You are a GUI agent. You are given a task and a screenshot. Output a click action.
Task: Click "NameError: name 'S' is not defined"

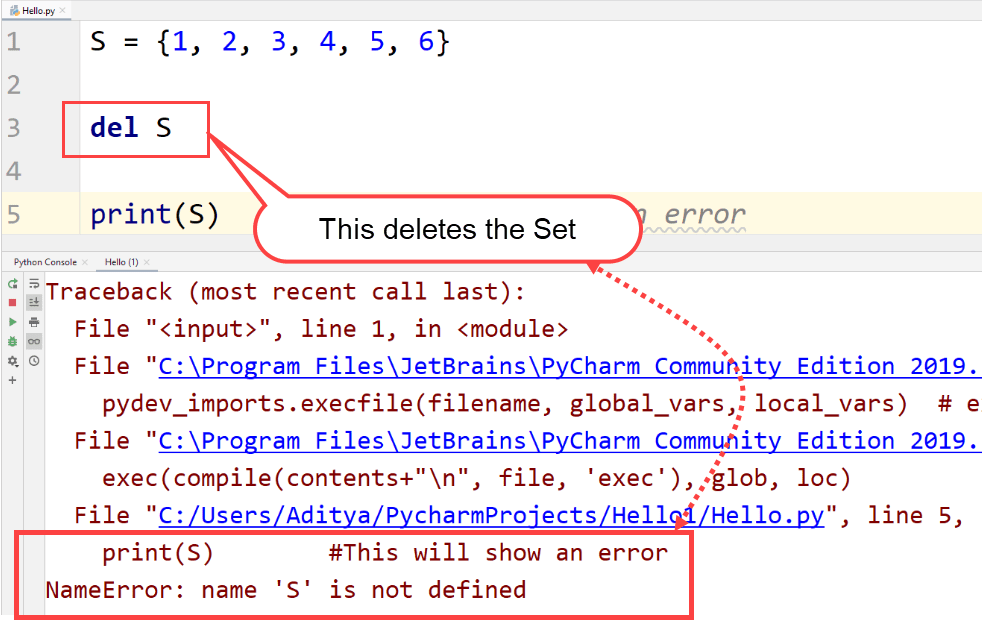286,590
